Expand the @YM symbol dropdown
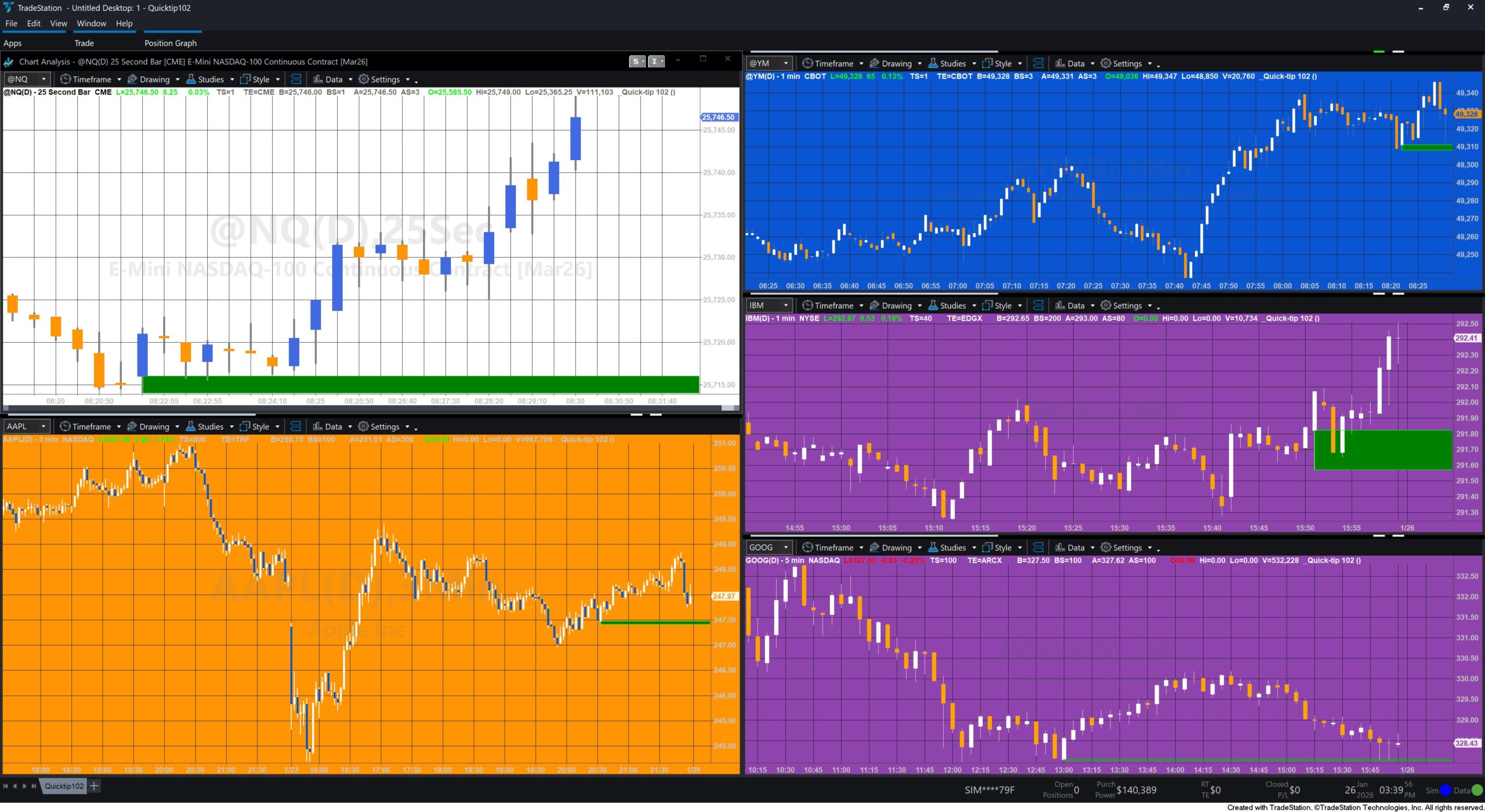 [x=786, y=63]
